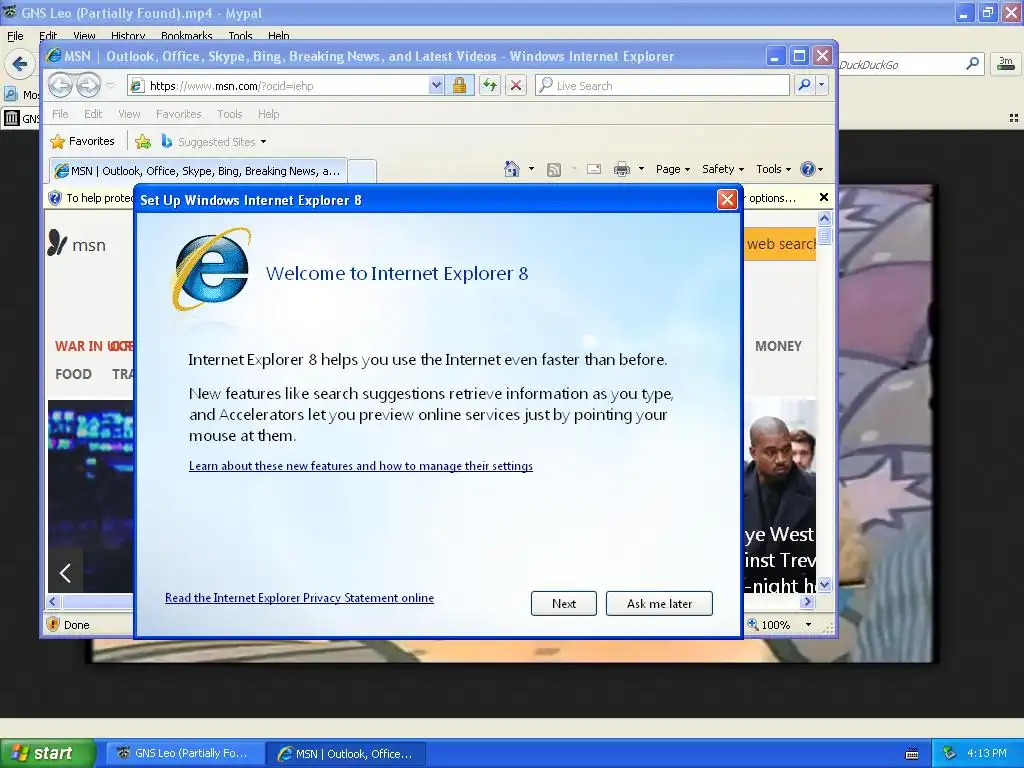Viewport: 1024px width, 768px height.
Task: Click the Print icon in command bar
Action: coord(622,170)
